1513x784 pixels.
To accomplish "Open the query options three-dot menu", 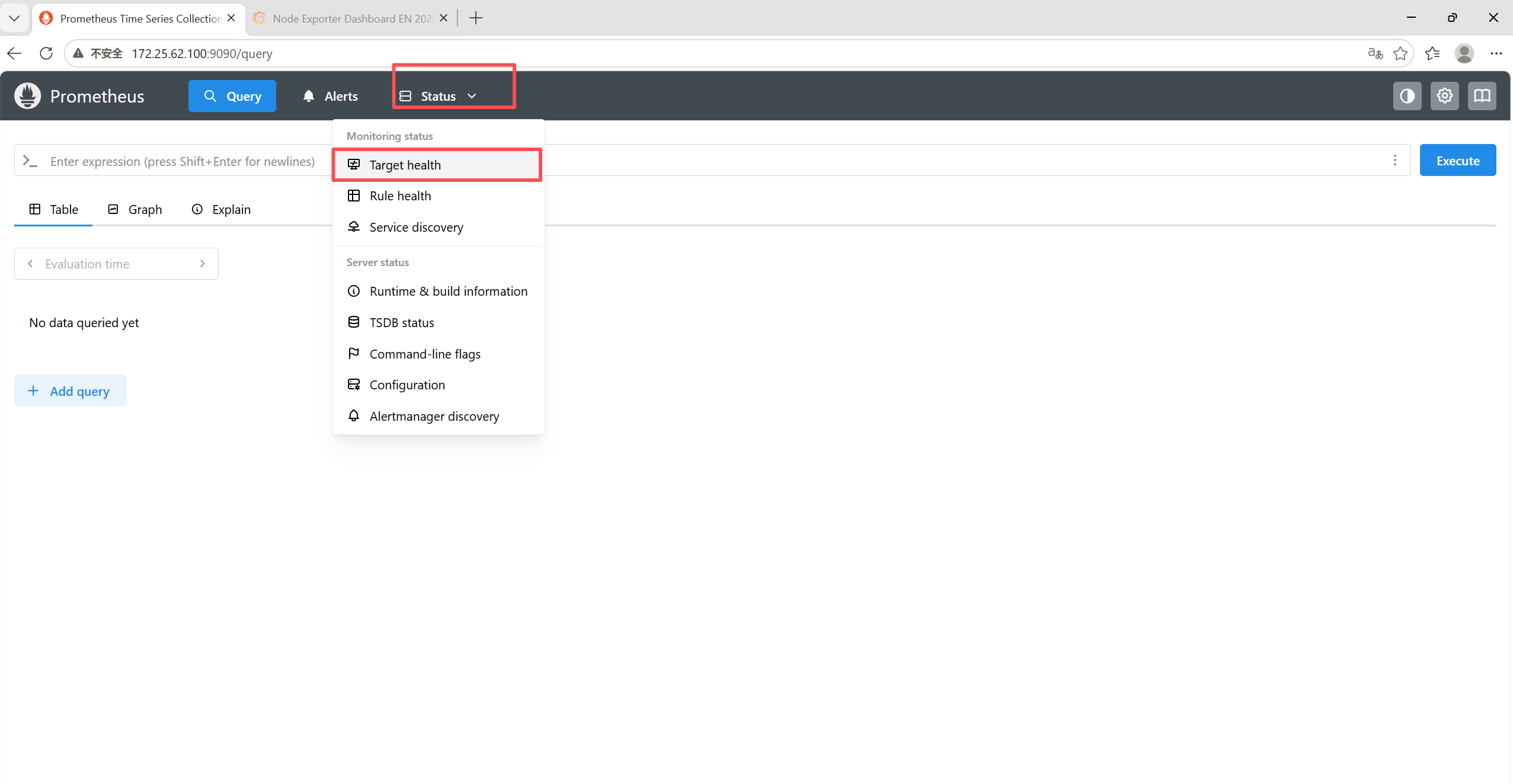I will click(x=1394, y=161).
